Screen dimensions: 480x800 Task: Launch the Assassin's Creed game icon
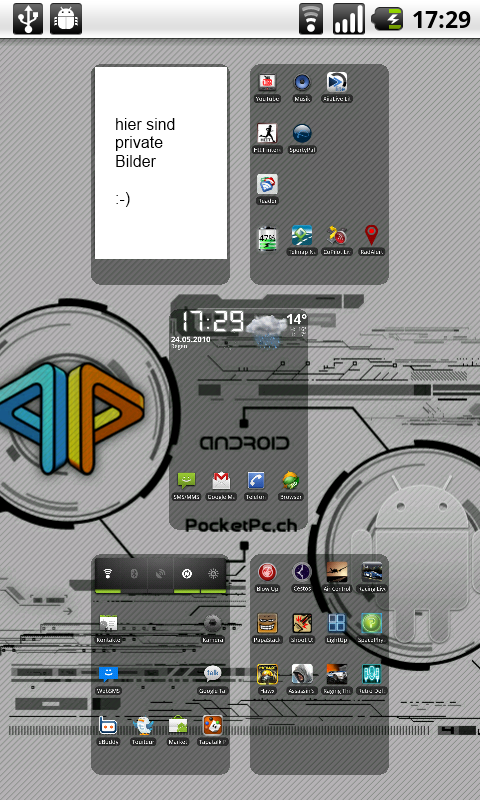point(302,674)
